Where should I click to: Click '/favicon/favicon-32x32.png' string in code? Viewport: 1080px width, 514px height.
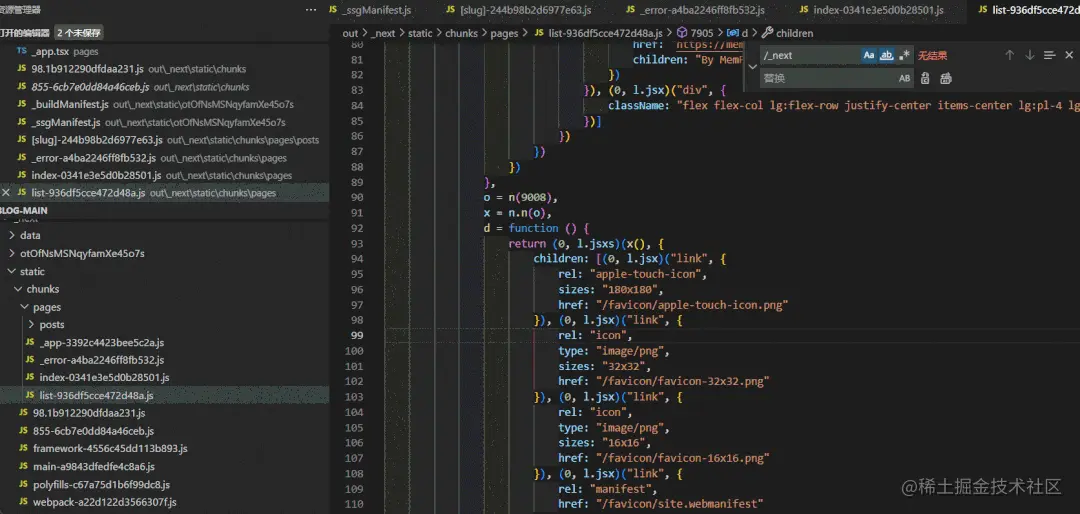tap(683, 381)
